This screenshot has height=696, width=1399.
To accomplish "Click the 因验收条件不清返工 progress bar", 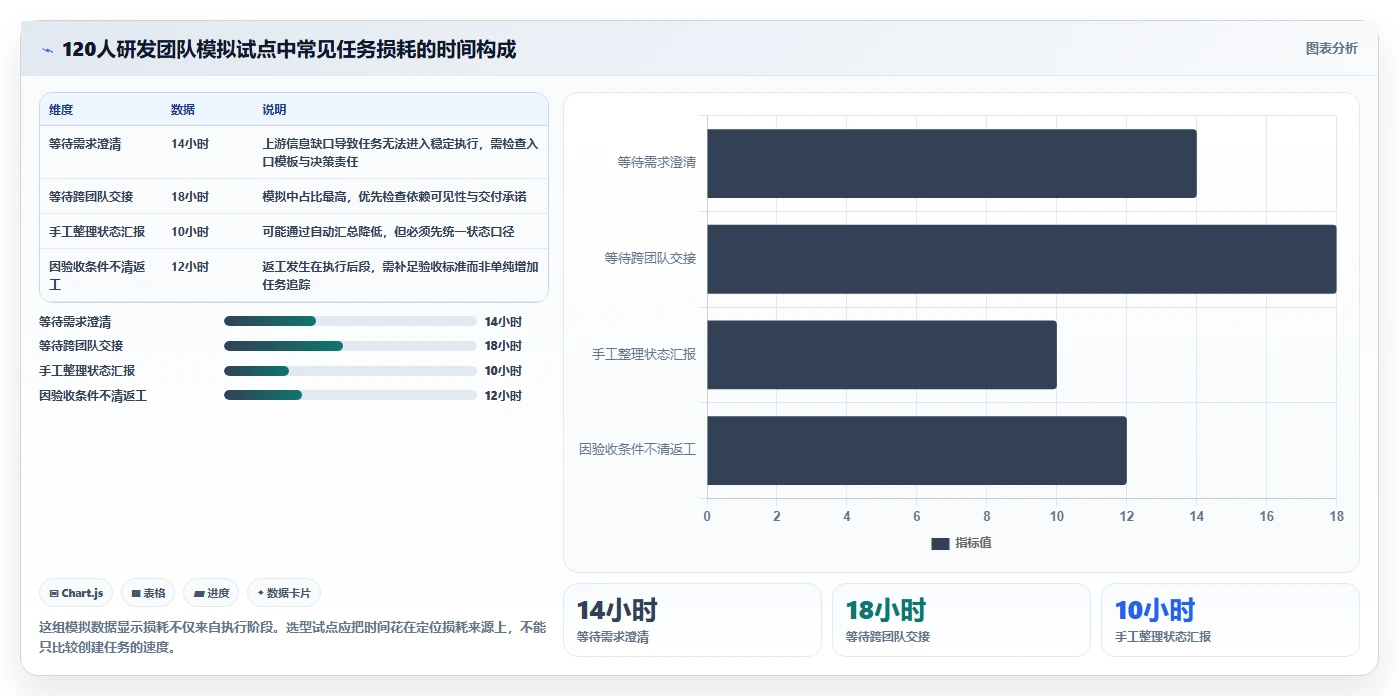I will click(x=350, y=395).
